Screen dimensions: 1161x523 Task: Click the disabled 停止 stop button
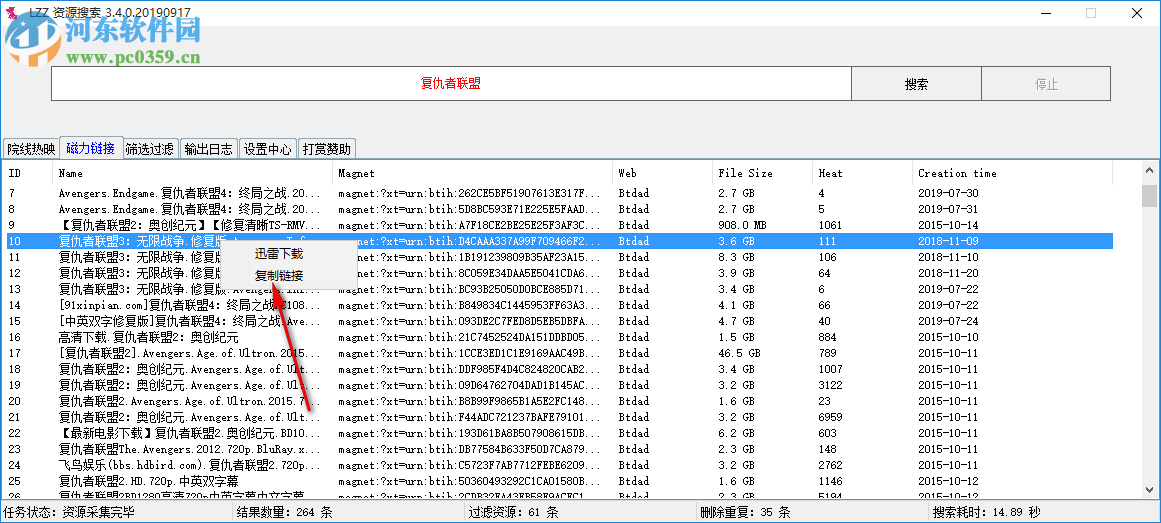tap(1046, 84)
